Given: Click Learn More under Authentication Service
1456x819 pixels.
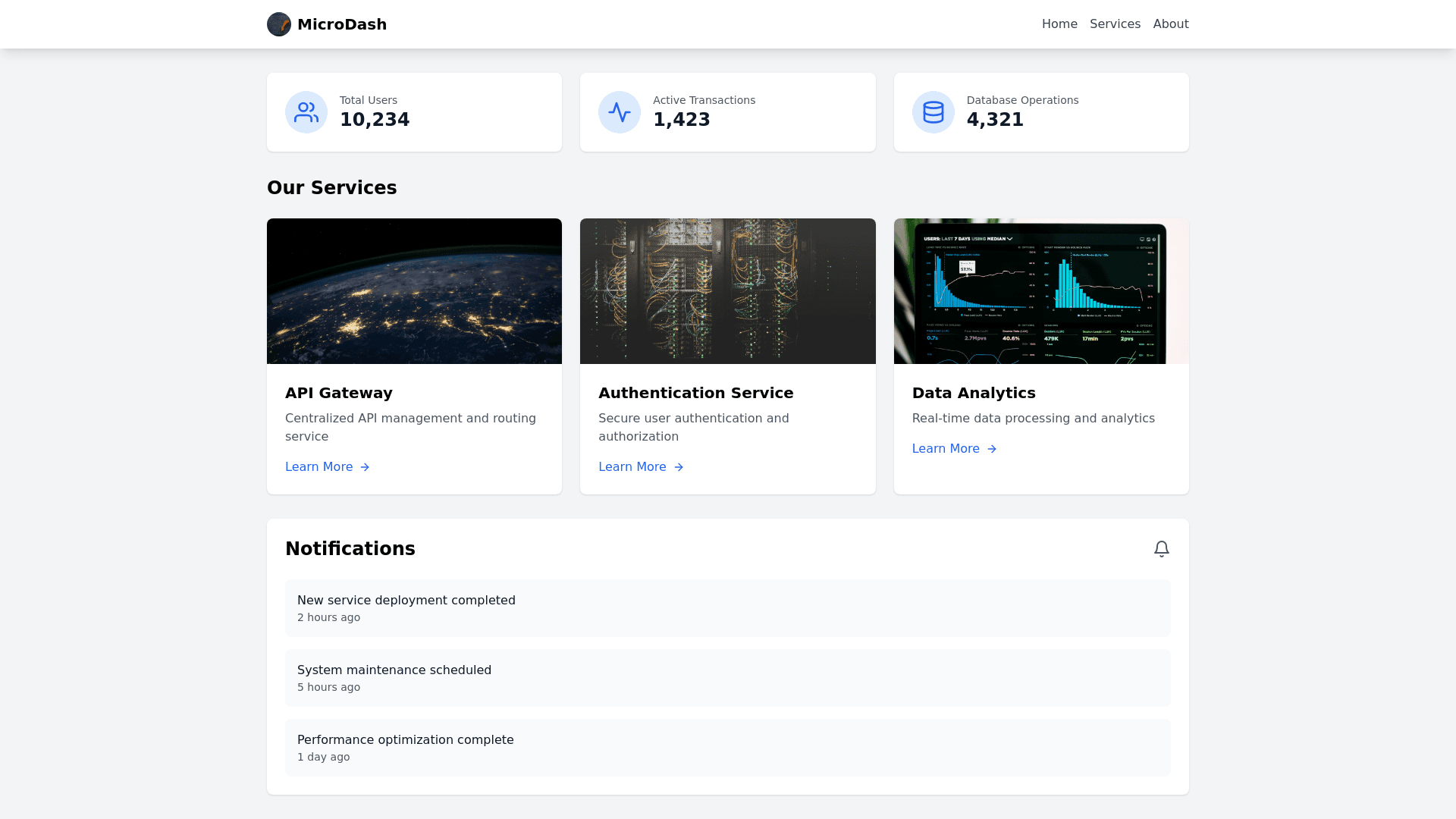Looking at the screenshot, I should [632, 467].
